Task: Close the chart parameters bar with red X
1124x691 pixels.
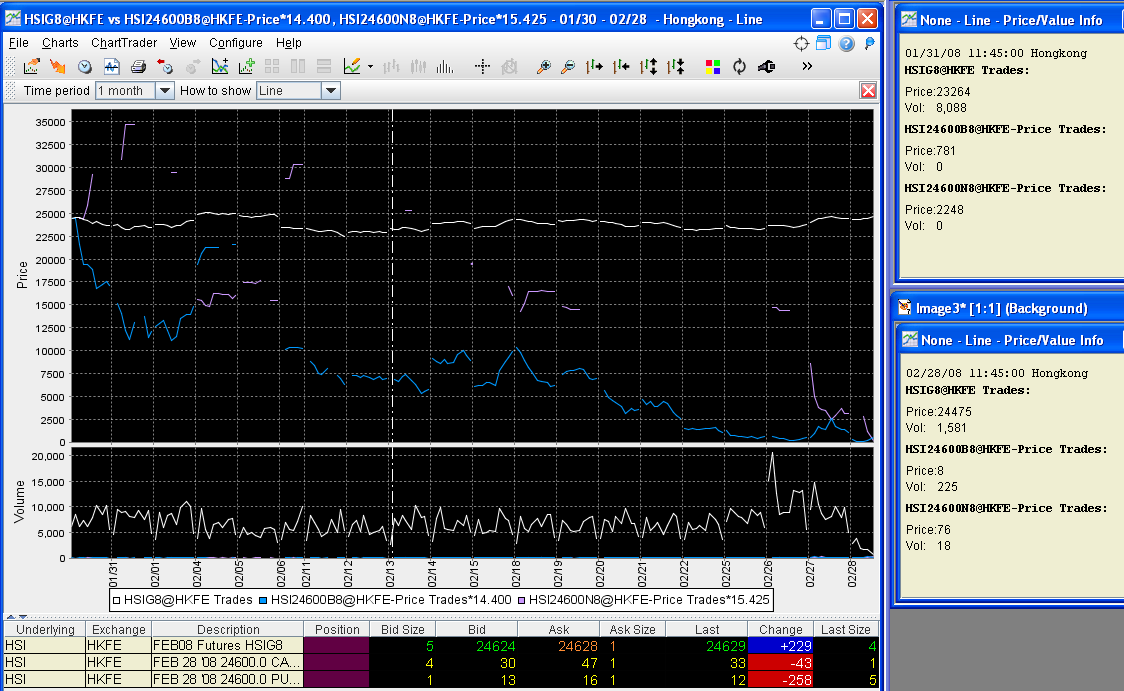Action: click(x=868, y=90)
